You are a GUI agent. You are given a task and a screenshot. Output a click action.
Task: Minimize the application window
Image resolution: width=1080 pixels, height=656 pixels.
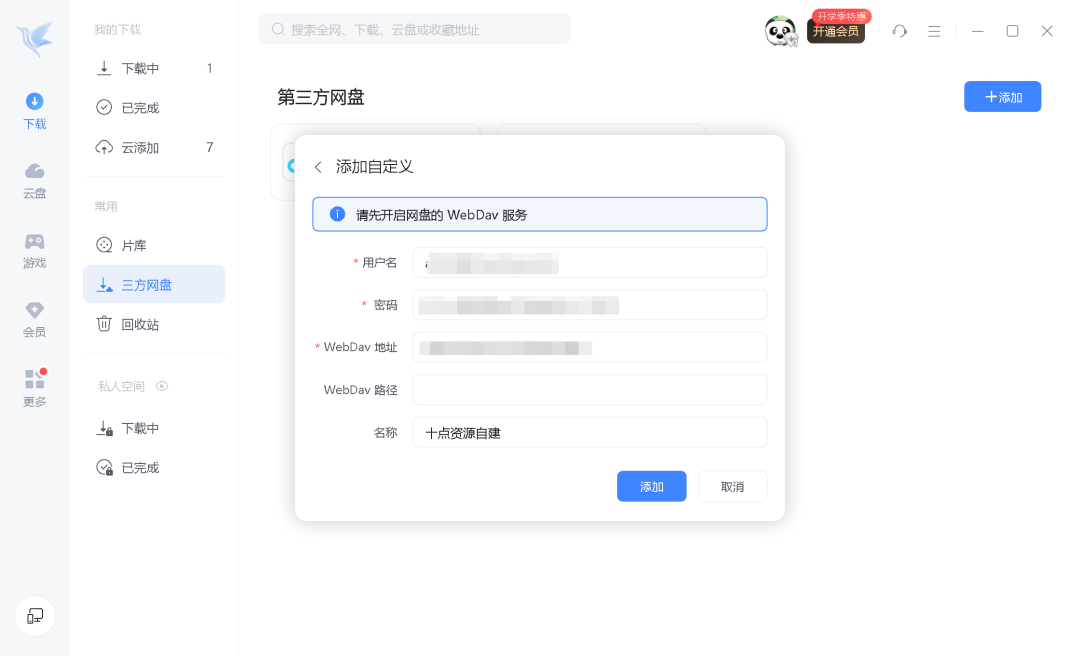point(977,31)
